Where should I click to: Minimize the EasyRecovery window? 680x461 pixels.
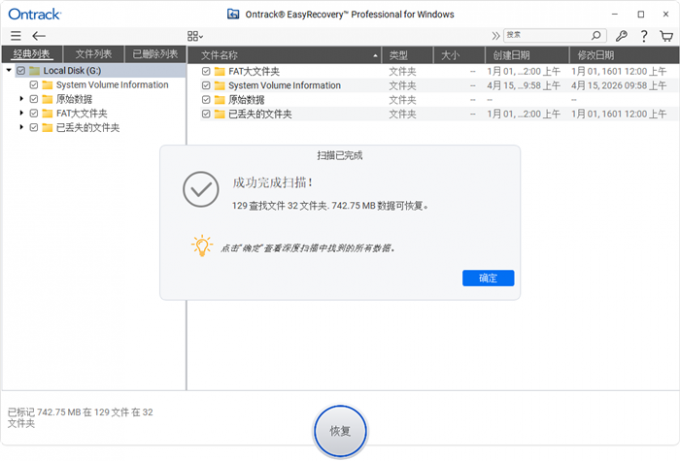click(x=615, y=14)
